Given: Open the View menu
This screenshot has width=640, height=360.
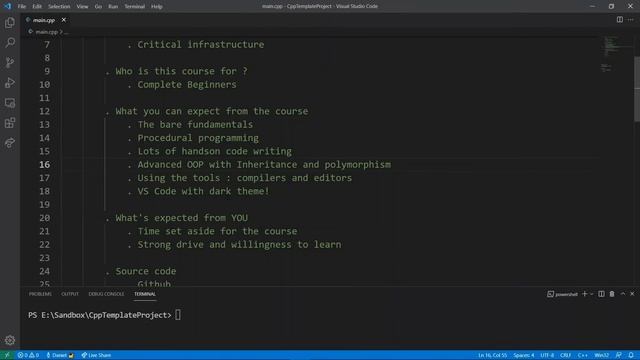Looking at the screenshot, I should (x=82, y=6).
